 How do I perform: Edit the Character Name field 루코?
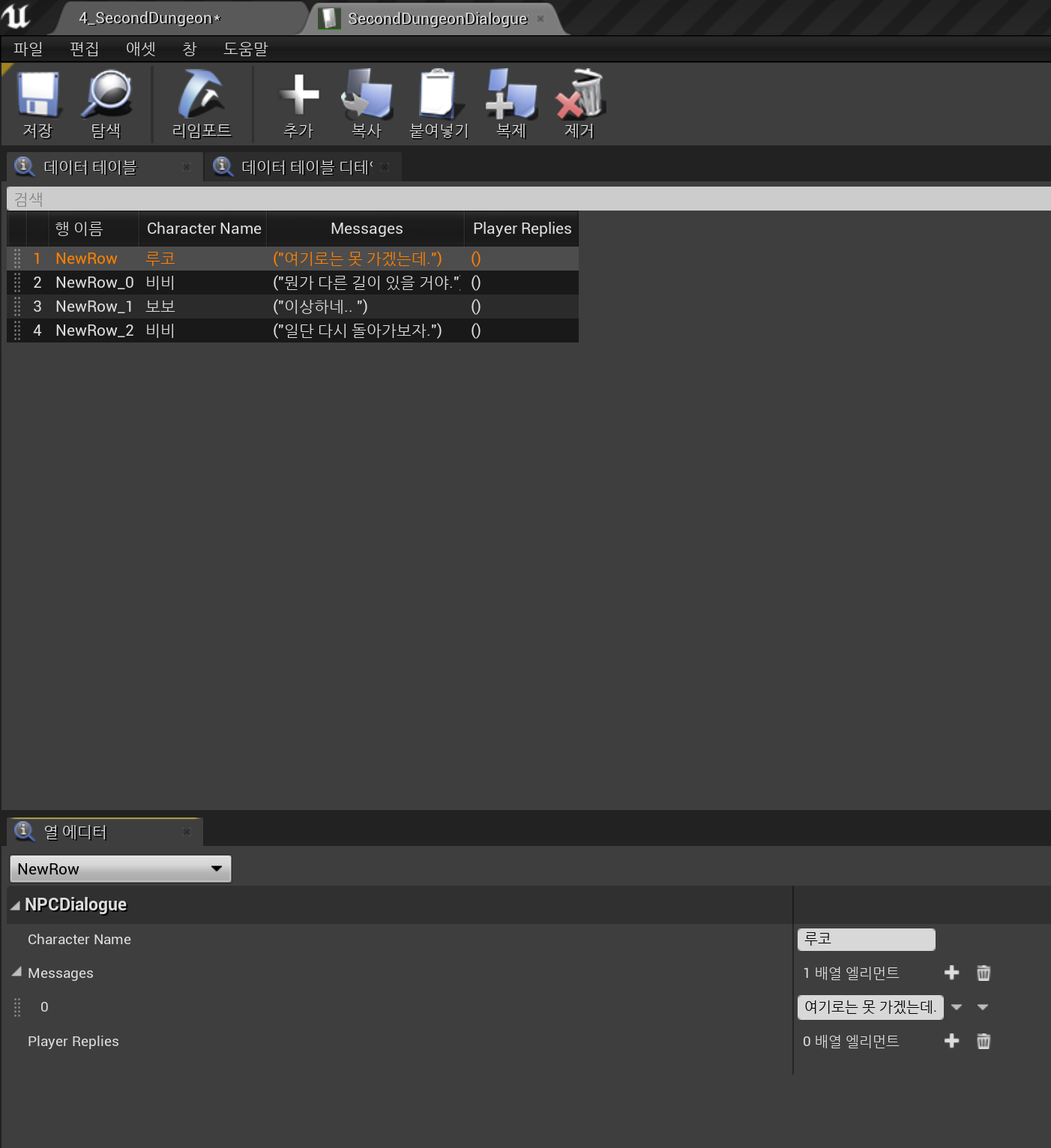[865, 939]
